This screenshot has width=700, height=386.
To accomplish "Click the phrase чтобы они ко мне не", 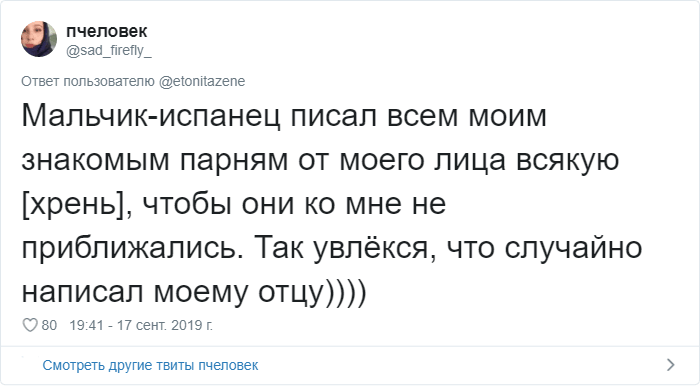I will tap(294, 205).
